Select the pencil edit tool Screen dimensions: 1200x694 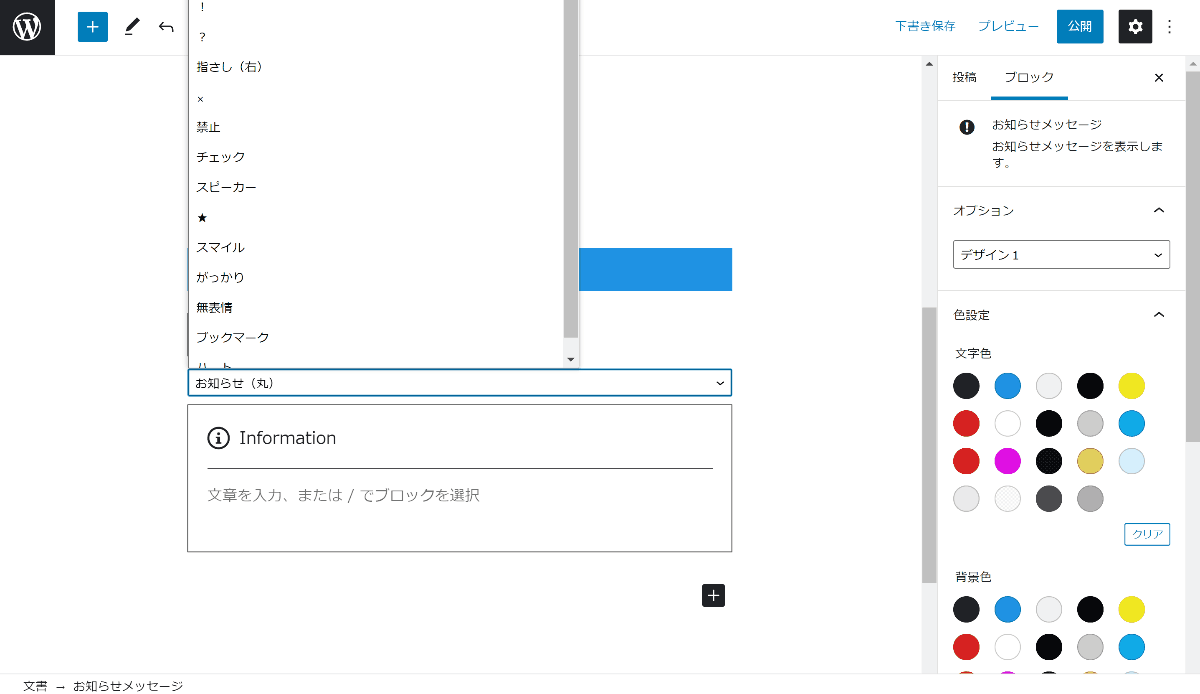coord(131,27)
